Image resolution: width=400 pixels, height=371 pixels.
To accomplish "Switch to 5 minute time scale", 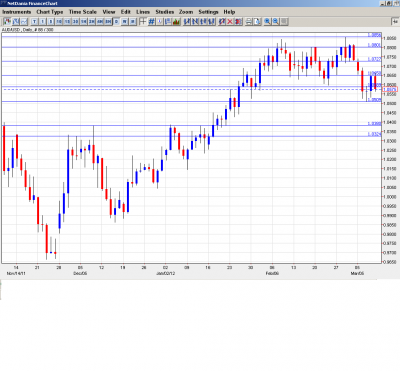I will 51,22.
